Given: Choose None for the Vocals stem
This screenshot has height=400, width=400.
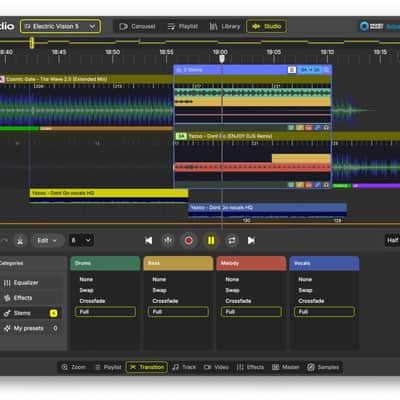Looking at the screenshot, I should (305, 279).
